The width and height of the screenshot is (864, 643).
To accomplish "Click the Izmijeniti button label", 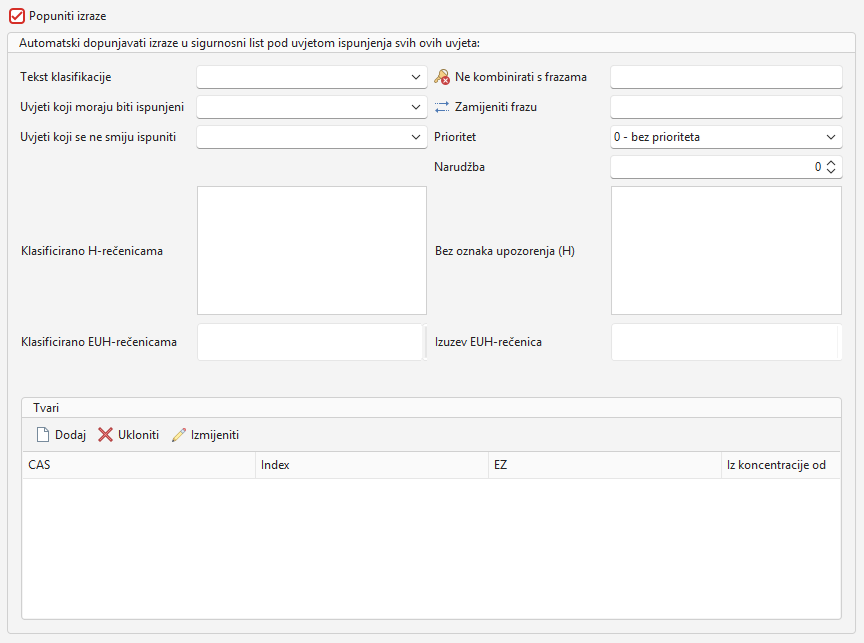I will (215, 435).
